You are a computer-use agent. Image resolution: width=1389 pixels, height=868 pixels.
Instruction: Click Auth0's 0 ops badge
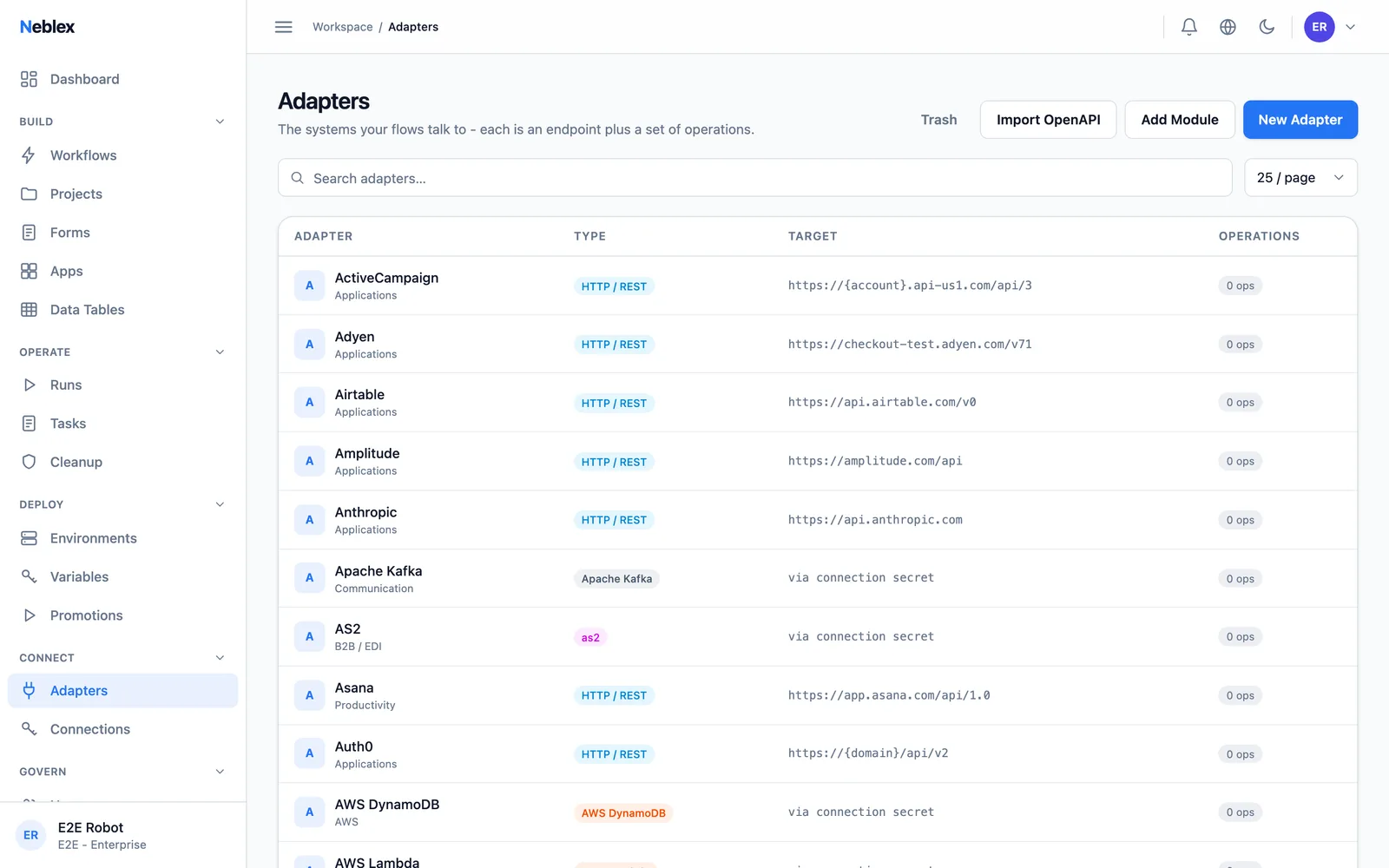(x=1240, y=754)
